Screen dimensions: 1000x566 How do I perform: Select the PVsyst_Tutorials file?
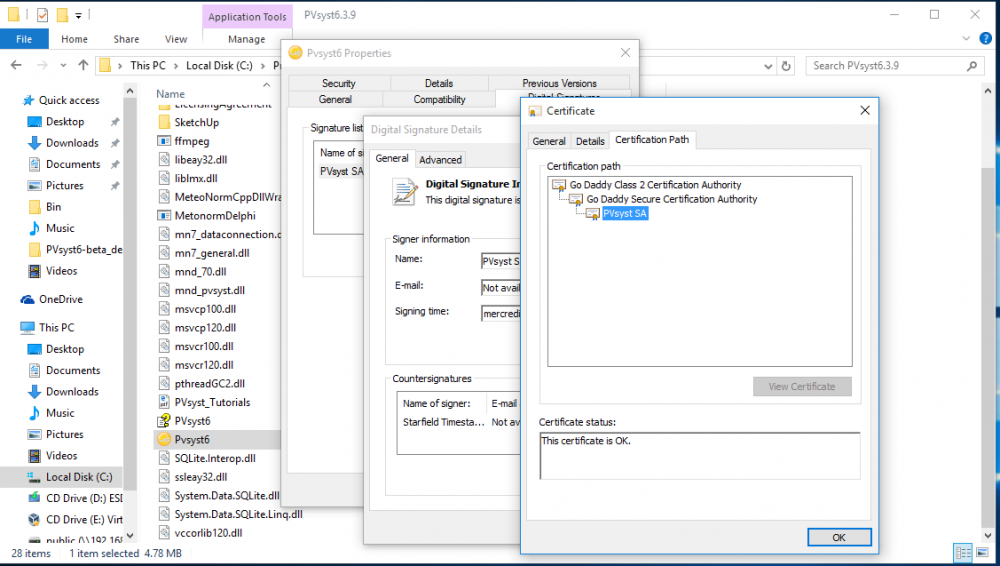click(212, 403)
